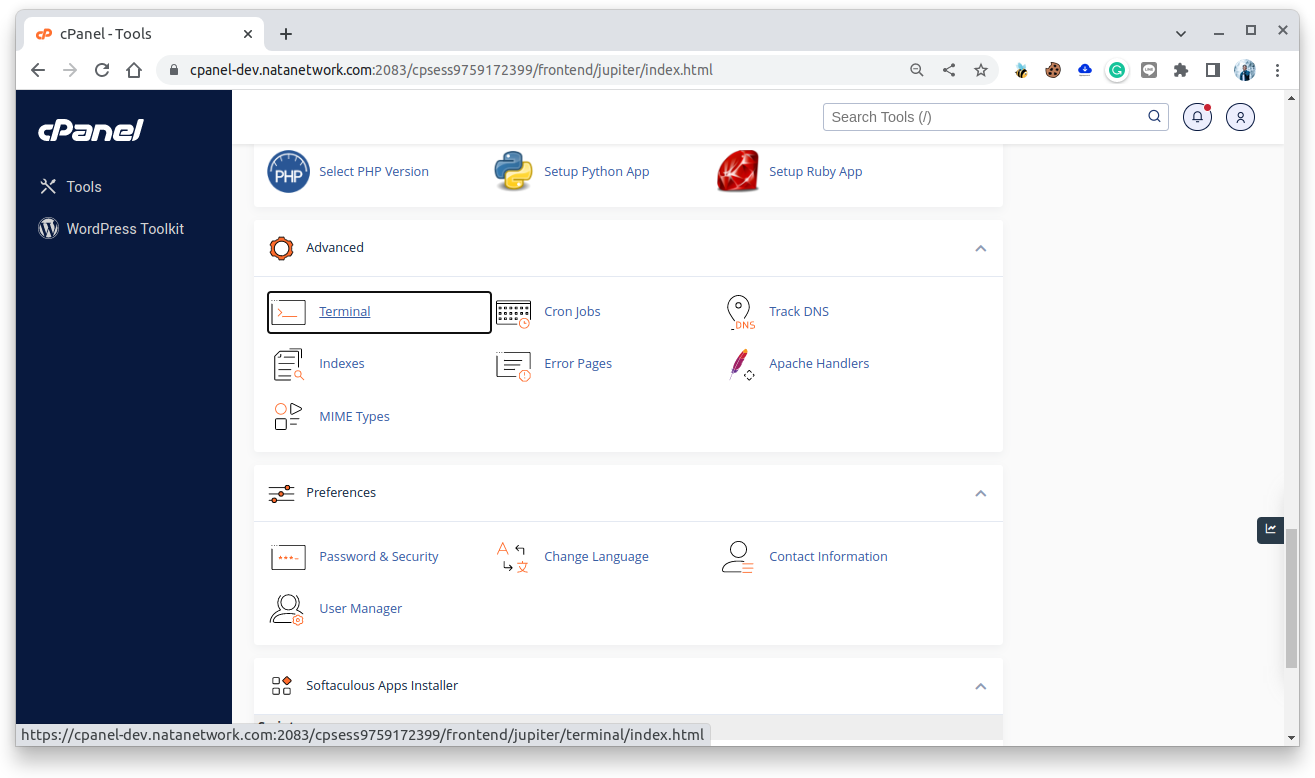Viewport: 1315px width, 778px height.
Task: Click the browser share icon
Action: (x=949, y=70)
